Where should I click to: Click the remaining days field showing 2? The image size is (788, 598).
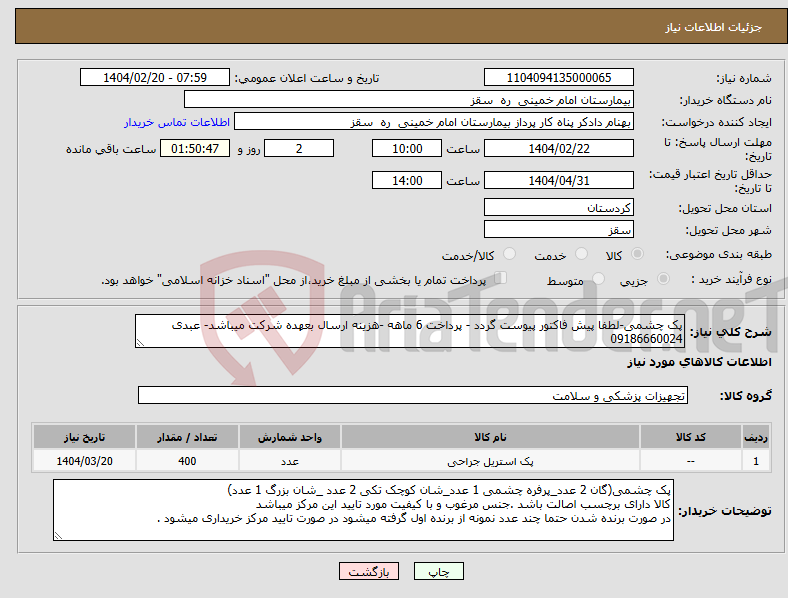(x=299, y=148)
